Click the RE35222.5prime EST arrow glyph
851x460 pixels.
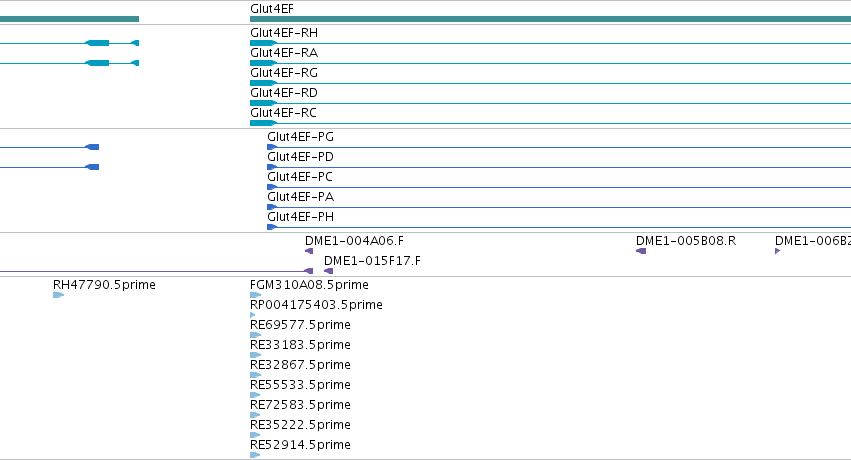coord(255,436)
